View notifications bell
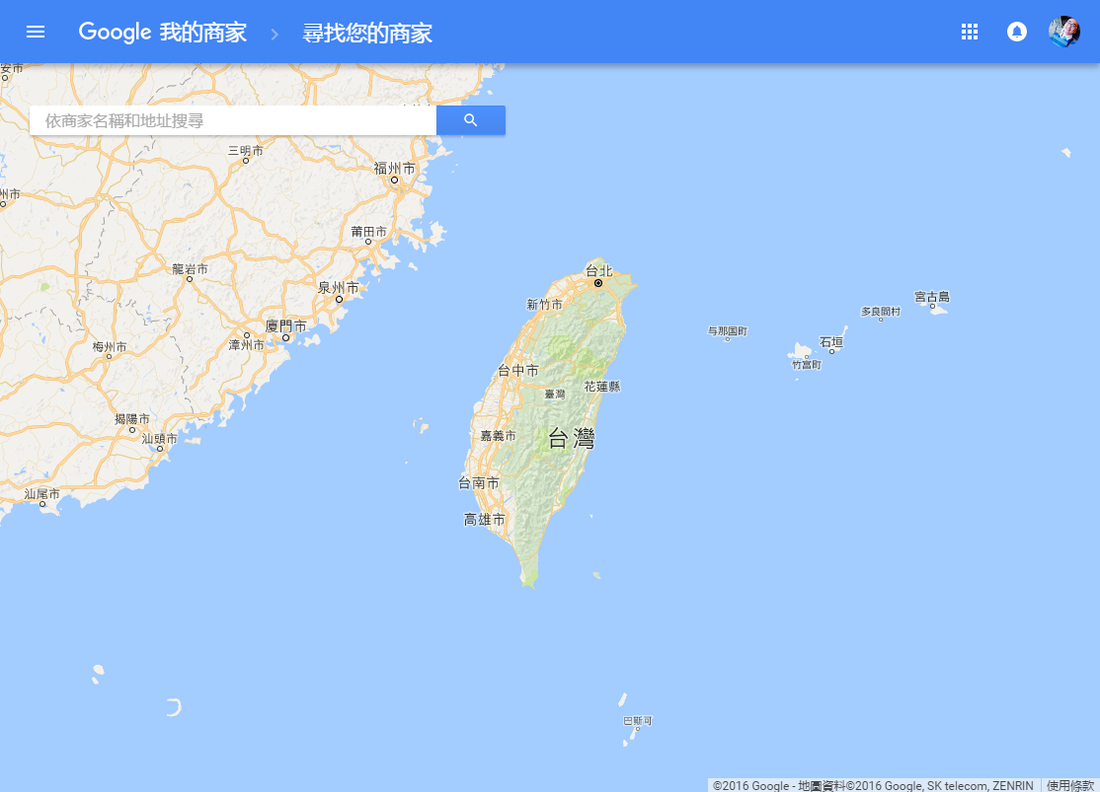The image size is (1100, 792). [1017, 32]
